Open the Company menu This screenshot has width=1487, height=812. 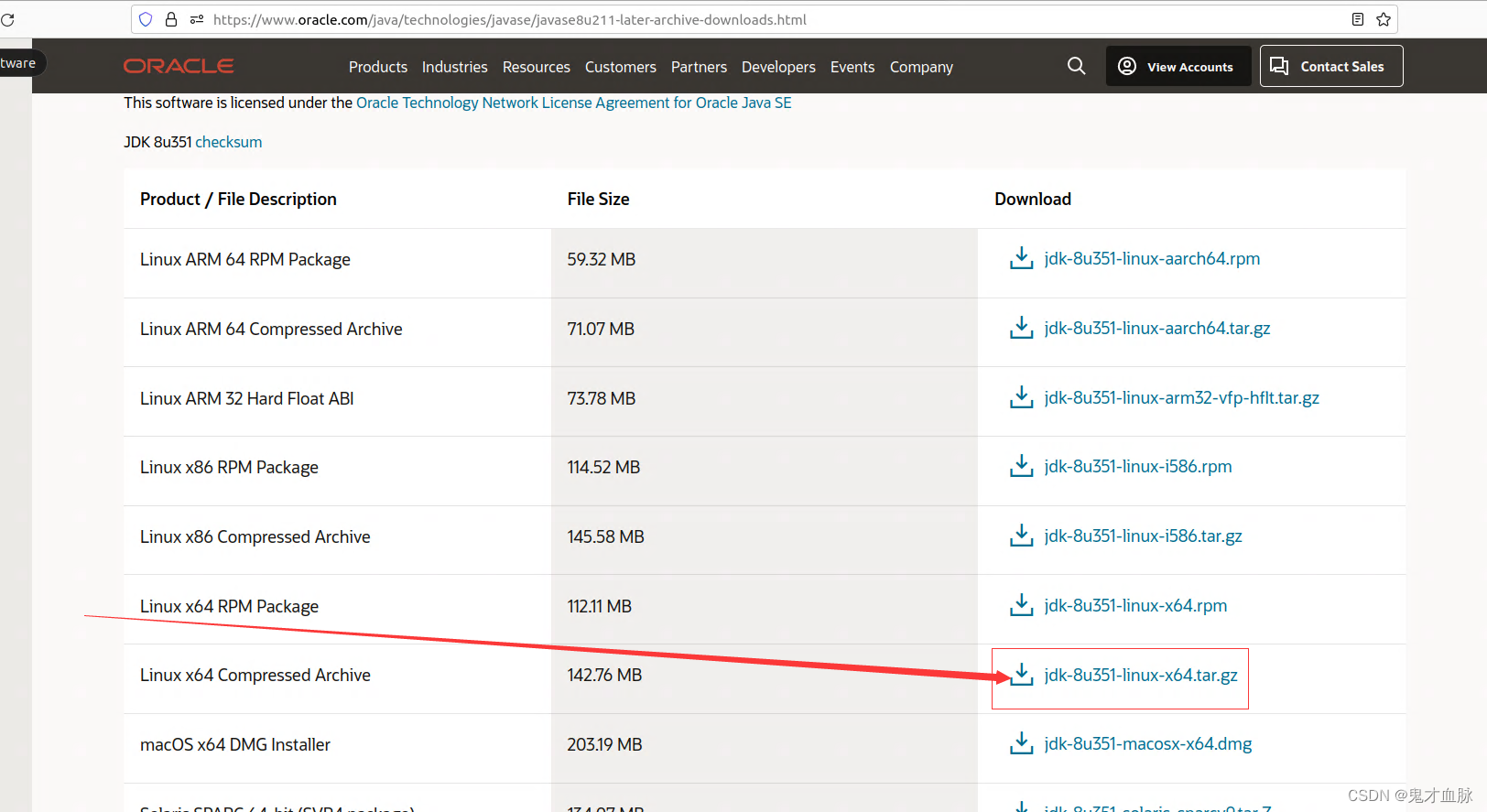[x=921, y=67]
